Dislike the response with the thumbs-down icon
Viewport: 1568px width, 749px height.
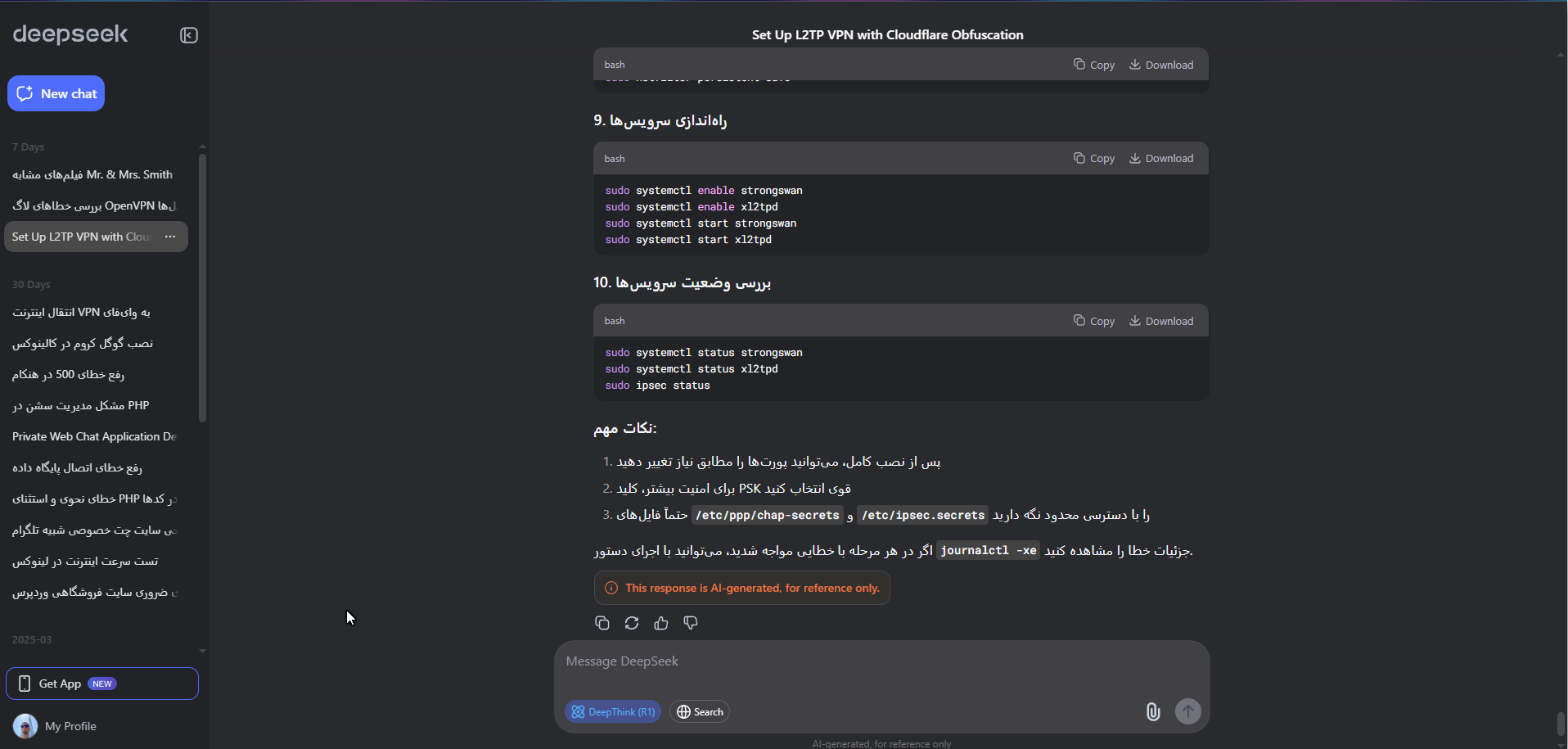pos(691,623)
